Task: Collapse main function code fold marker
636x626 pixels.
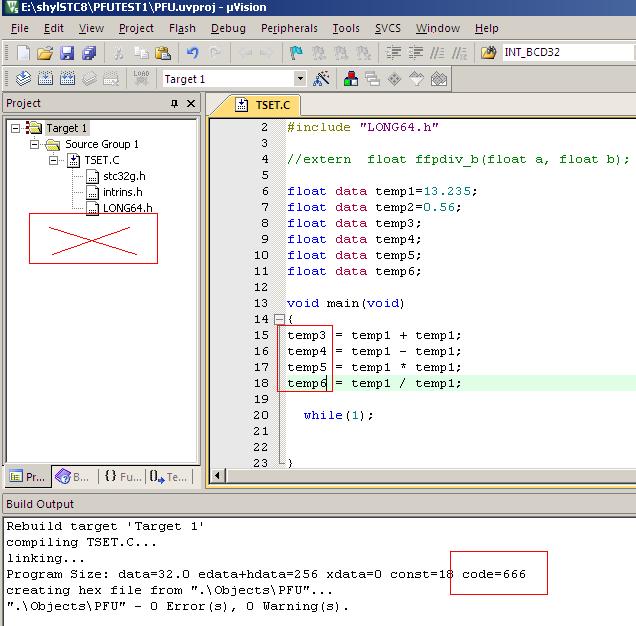Action: click(279, 320)
